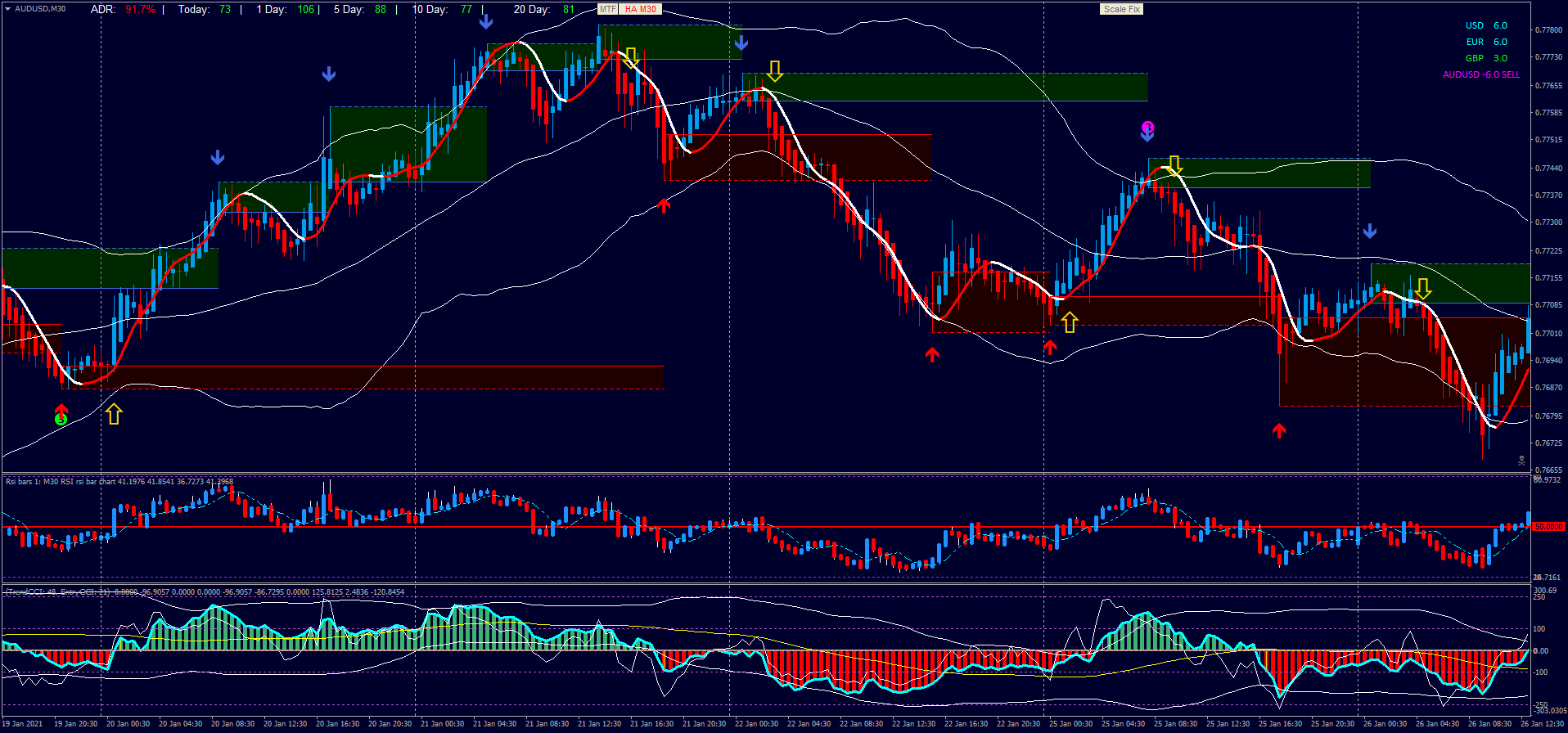The image size is (1568, 733).
Task: Toggle the Scale Fix button
Action: click(1120, 9)
